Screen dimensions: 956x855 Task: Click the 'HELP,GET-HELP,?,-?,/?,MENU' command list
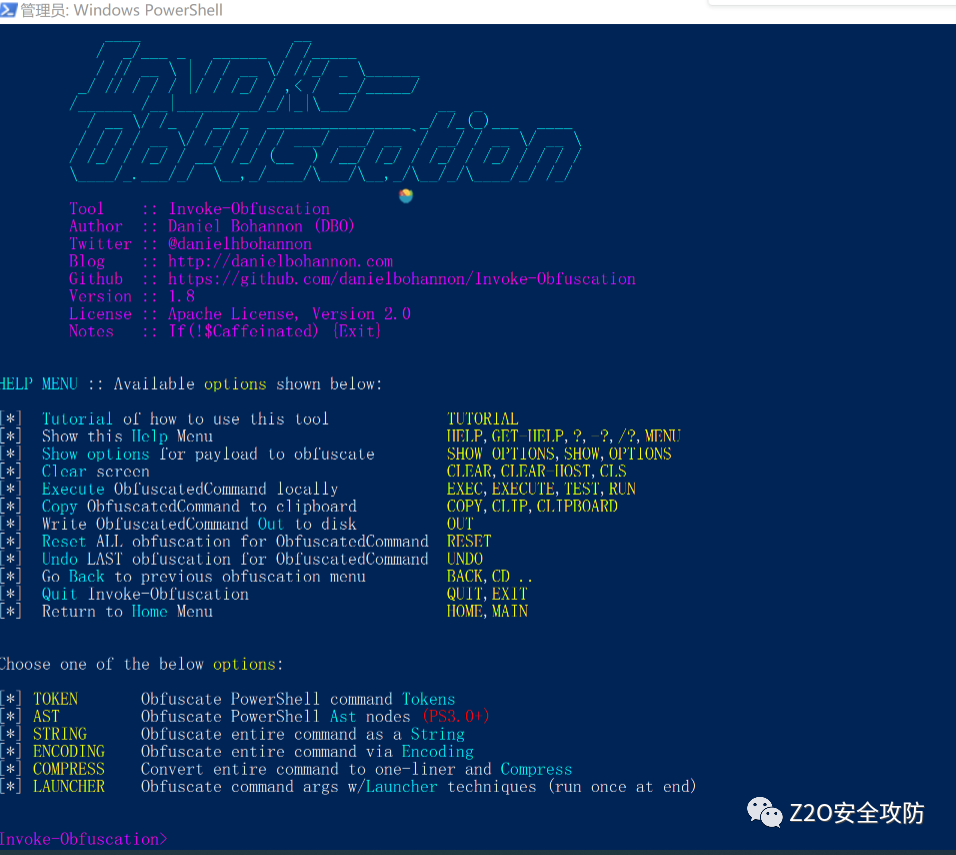[x=563, y=437]
